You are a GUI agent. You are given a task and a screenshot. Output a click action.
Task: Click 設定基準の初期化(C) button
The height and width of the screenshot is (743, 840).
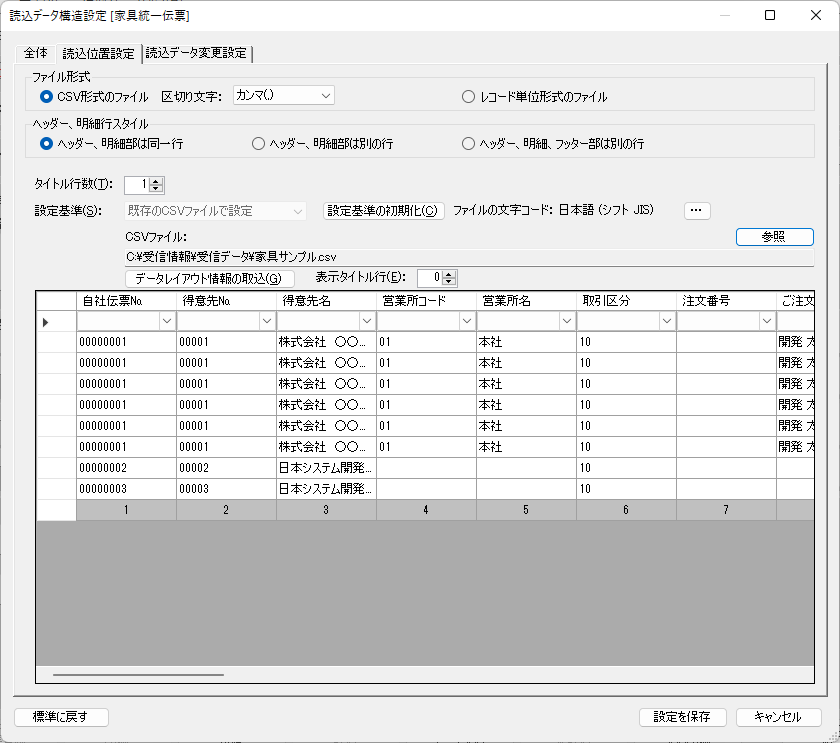(x=384, y=211)
